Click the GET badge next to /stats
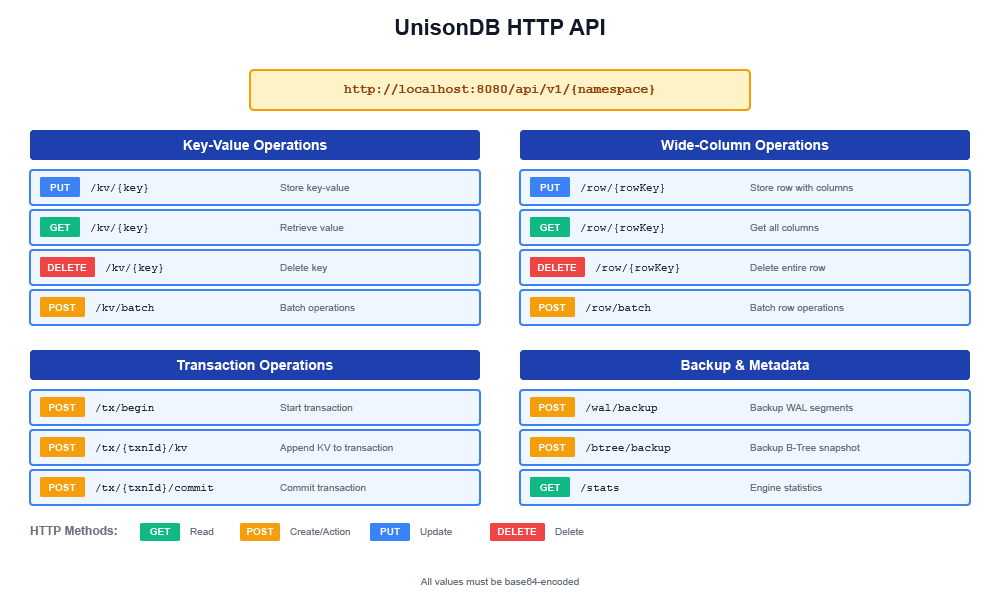 point(550,487)
